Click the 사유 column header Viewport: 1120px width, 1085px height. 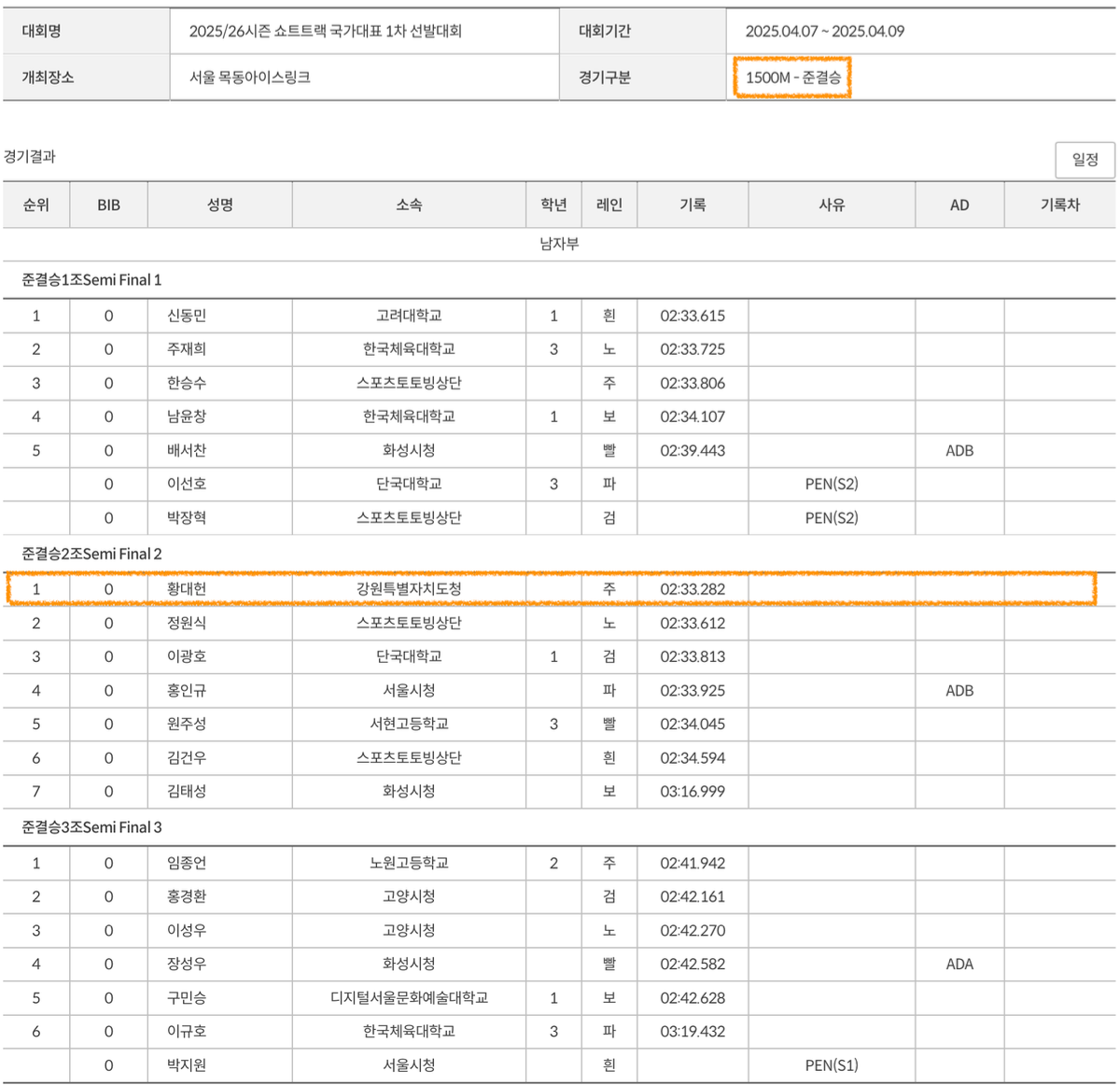click(832, 204)
